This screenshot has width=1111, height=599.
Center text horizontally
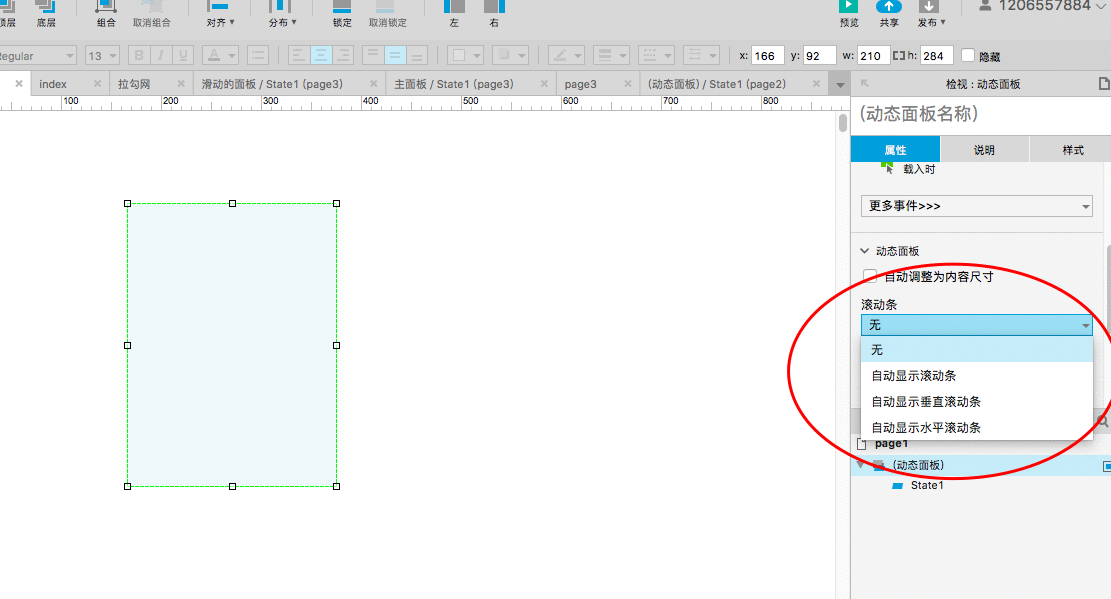tap(321, 55)
